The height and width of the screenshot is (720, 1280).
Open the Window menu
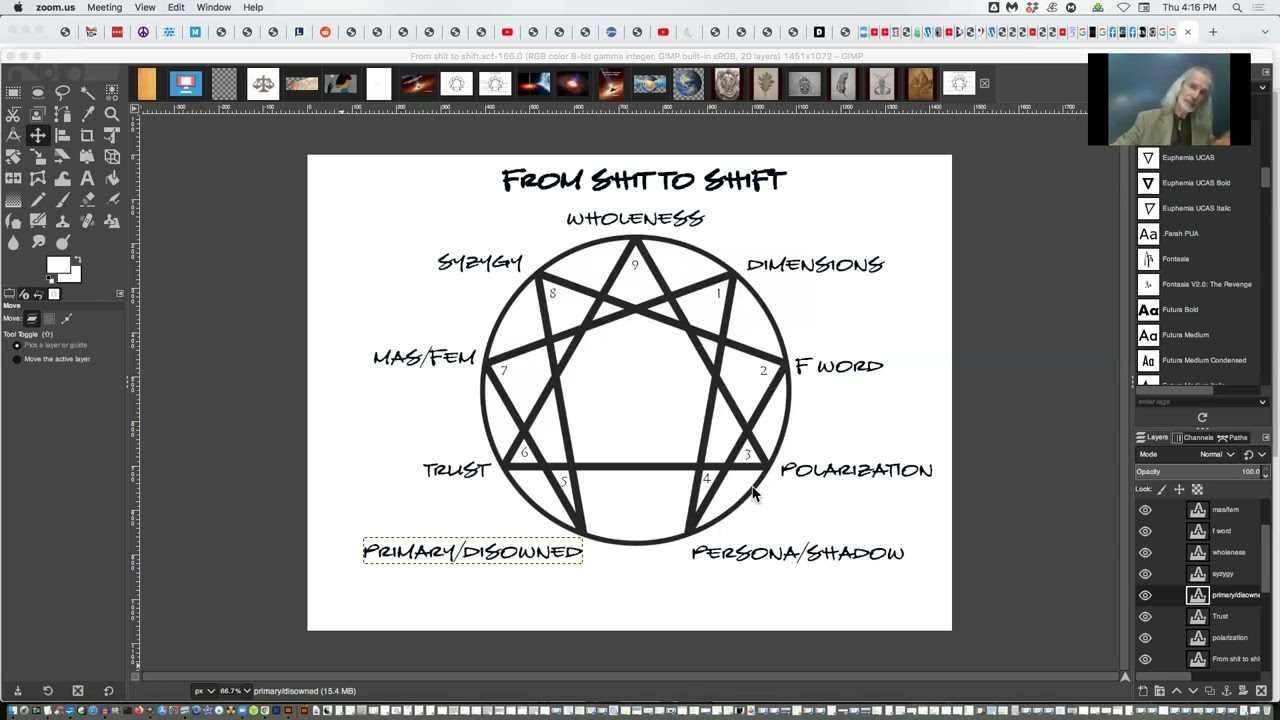pos(213,7)
